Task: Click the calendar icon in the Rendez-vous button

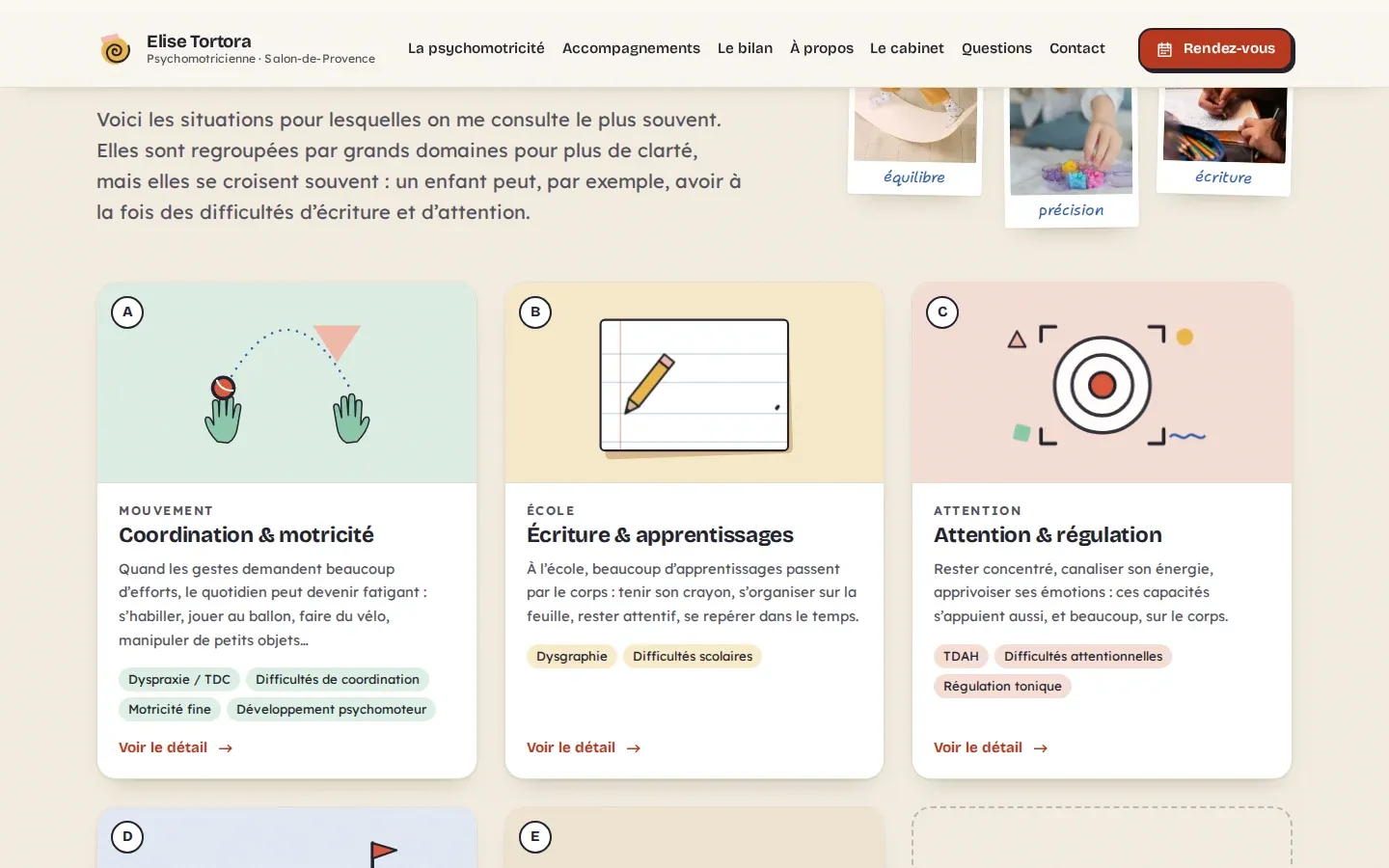Action: point(1164,49)
